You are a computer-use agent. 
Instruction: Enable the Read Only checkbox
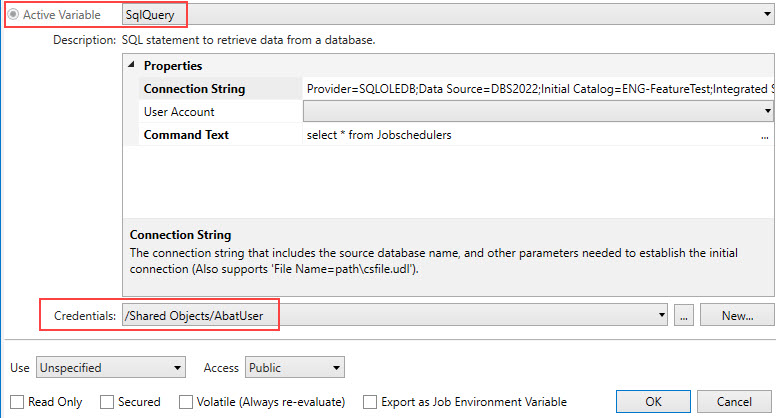(x=17, y=402)
